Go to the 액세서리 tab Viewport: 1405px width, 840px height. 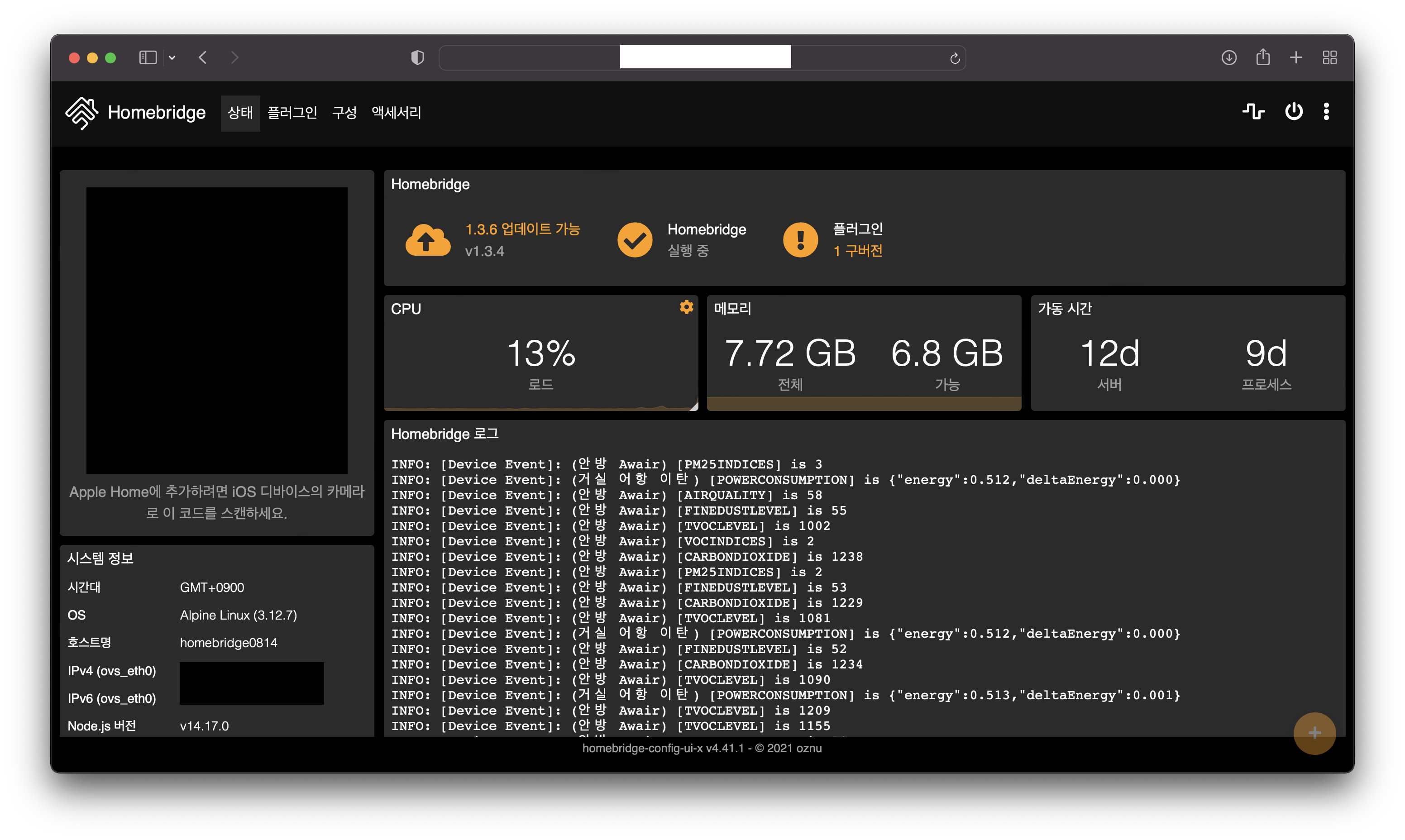396,113
